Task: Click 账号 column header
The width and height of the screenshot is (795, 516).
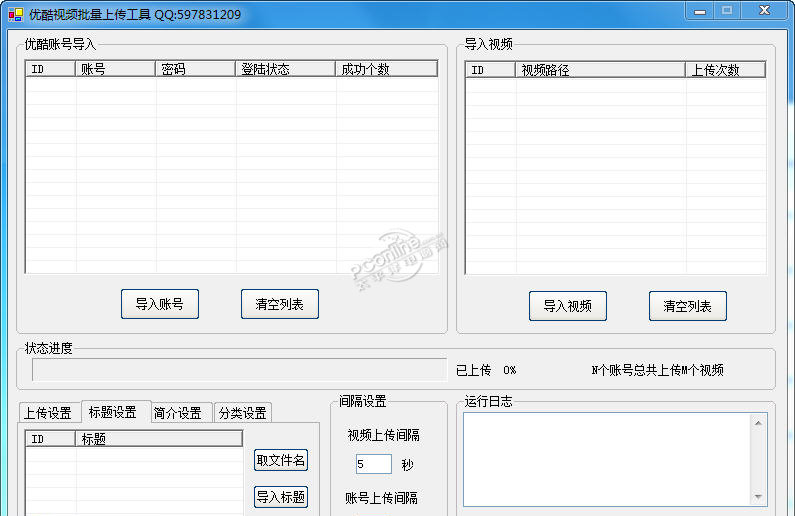Action: [116, 69]
